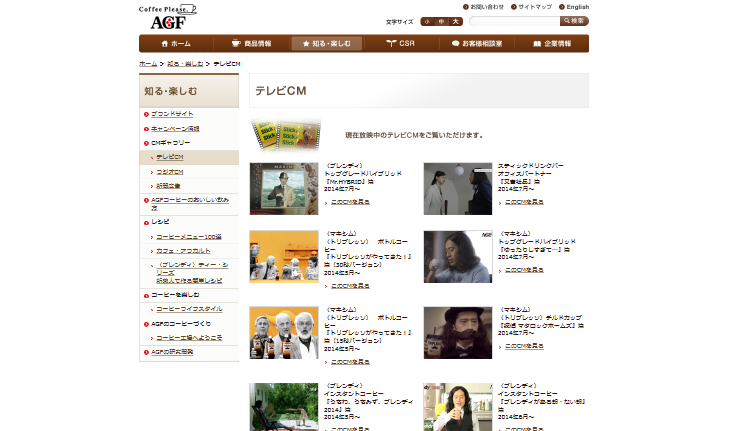Image resolution: width=729 pixels, height=431 pixels.
Task: Open コーヒーライフスタイル in the sidebar
Action: [189, 309]
